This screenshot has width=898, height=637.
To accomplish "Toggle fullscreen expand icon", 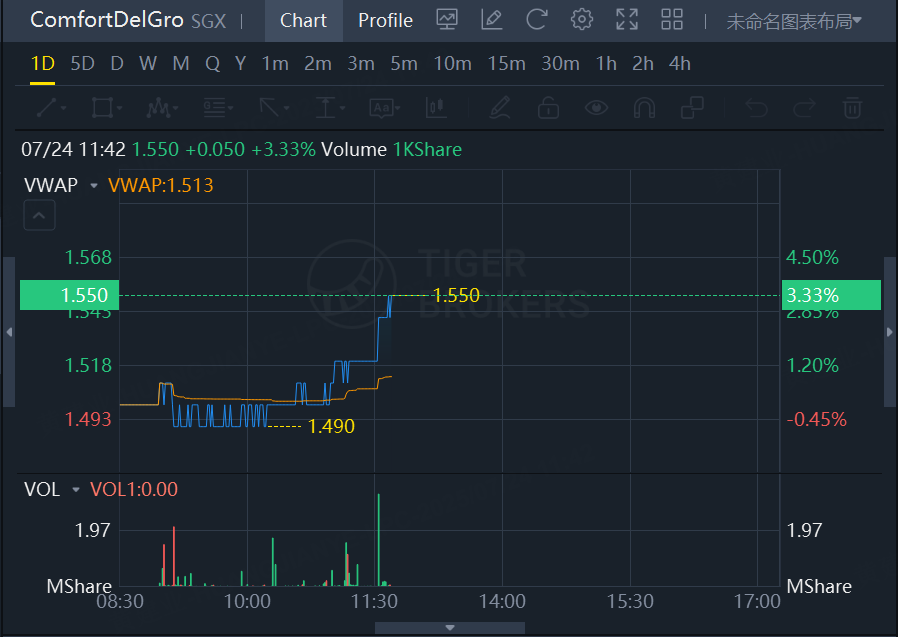I will coord(627,20).
